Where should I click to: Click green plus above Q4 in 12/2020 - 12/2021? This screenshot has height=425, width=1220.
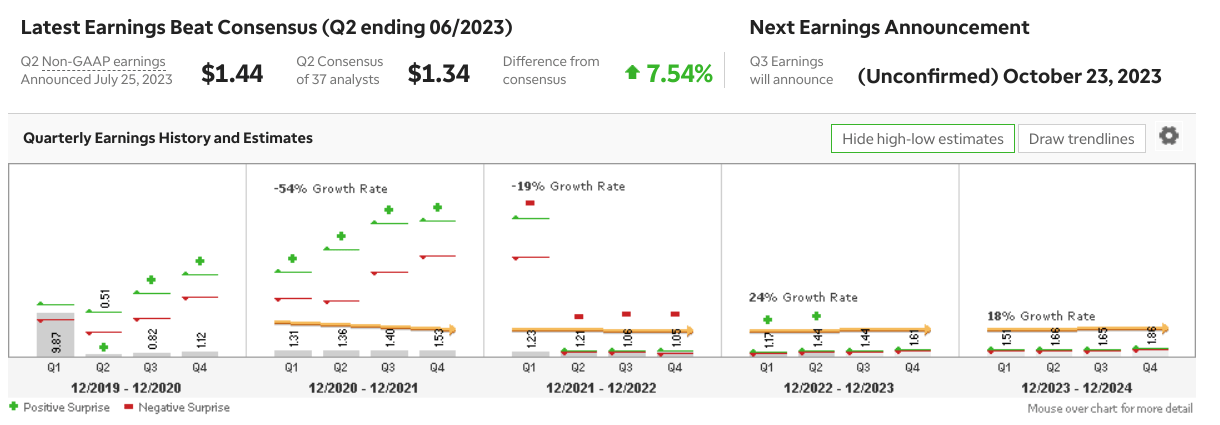pyautogui.click(x=437, y=208)
